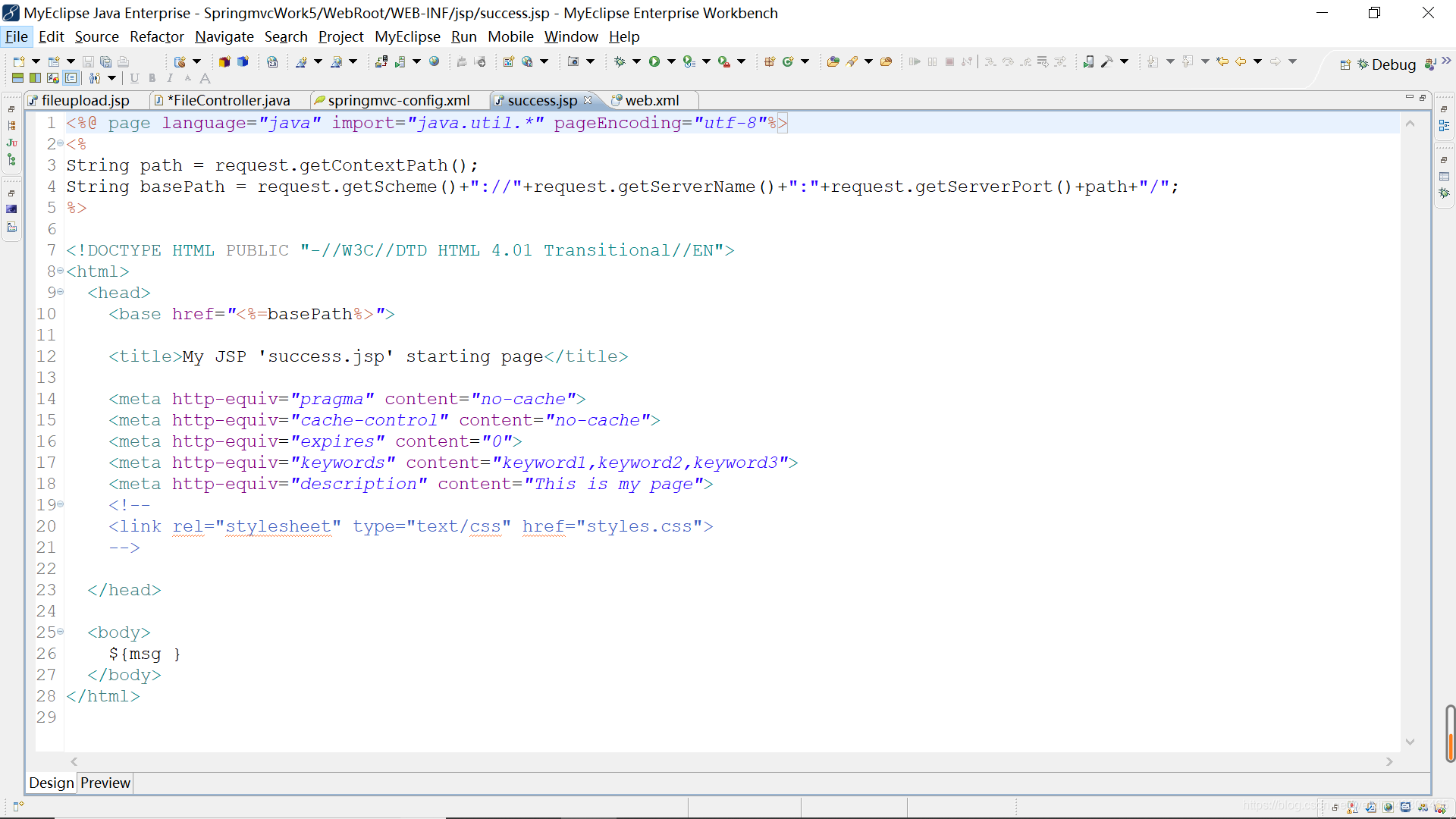1456x819 pixels.
Task: Click the green Run button icon
Action: click(654, 61)
